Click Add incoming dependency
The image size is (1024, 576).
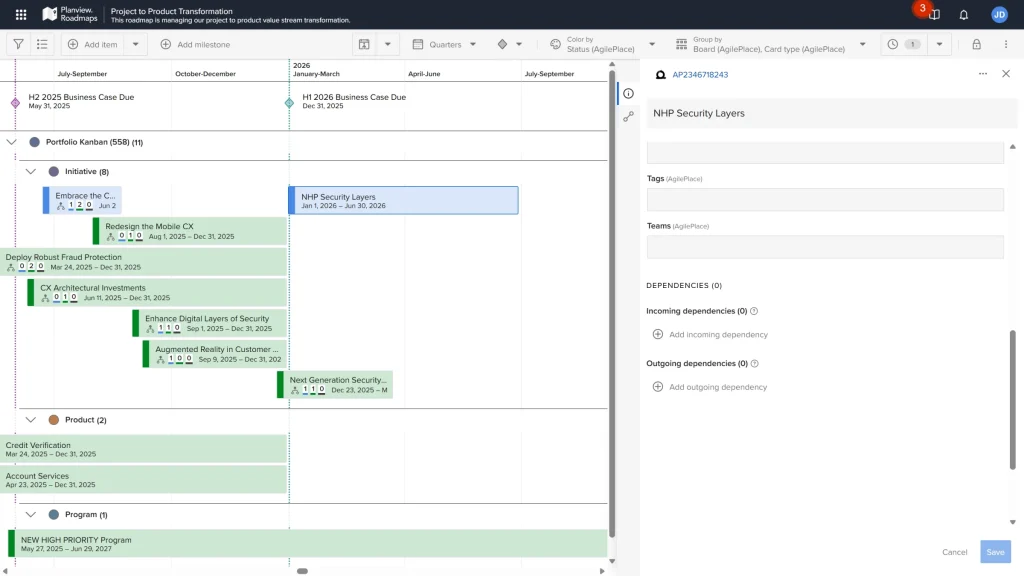tap(710, 334)
